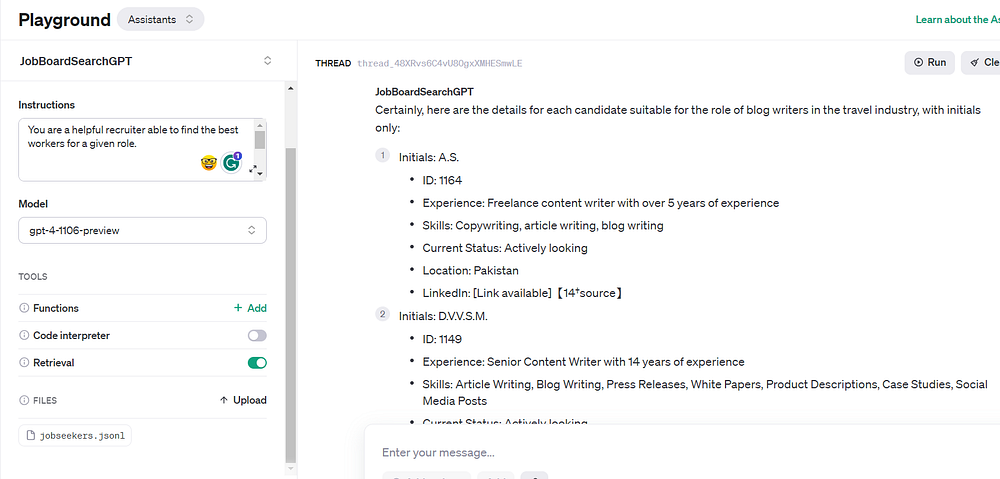Open the JobBoardSearchGPT assistant selector
Screen dimensions: 1000x479
[143, 61]
